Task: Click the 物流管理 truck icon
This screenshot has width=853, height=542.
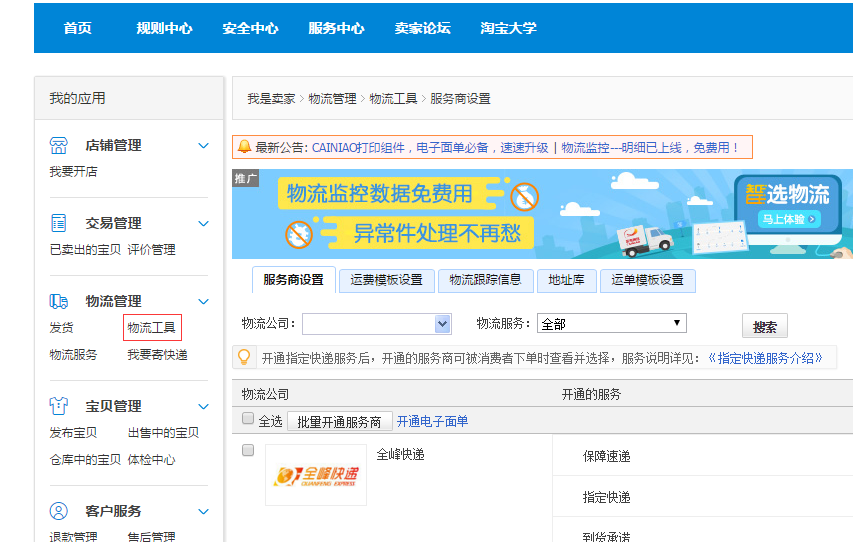Action: [x=59, y=301]
